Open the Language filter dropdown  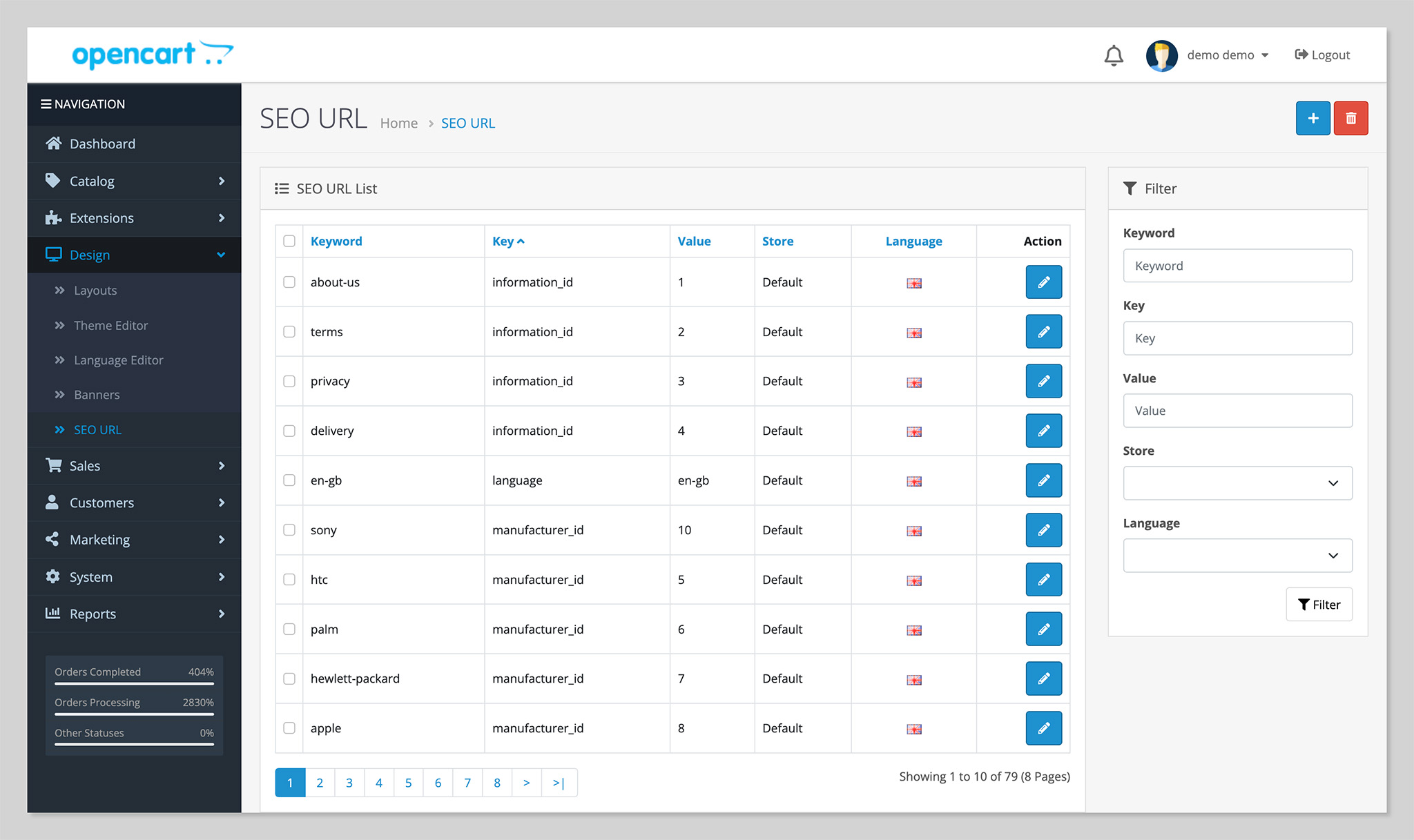(1237, 556)
